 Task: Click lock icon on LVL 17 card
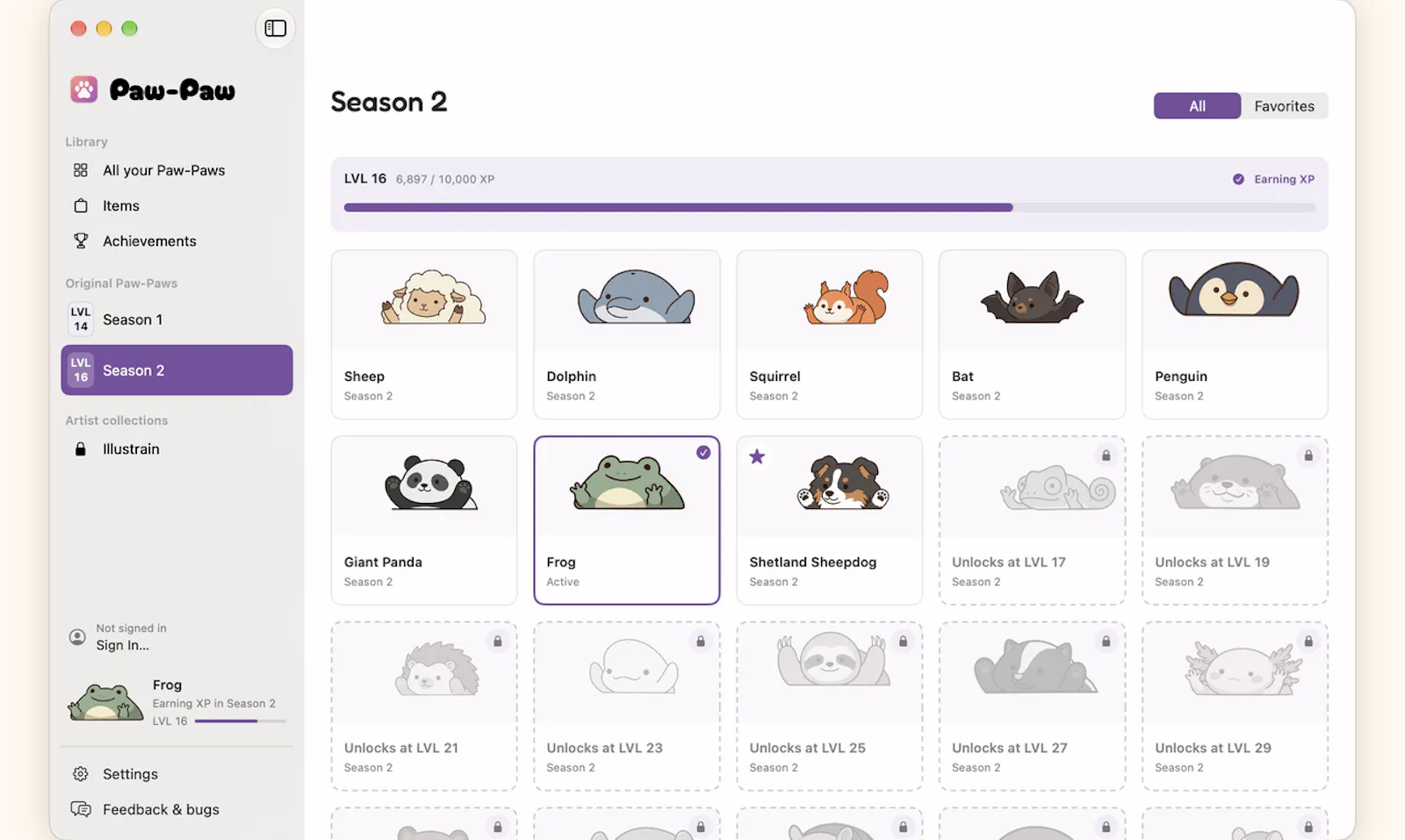[x=1106, y=456]
